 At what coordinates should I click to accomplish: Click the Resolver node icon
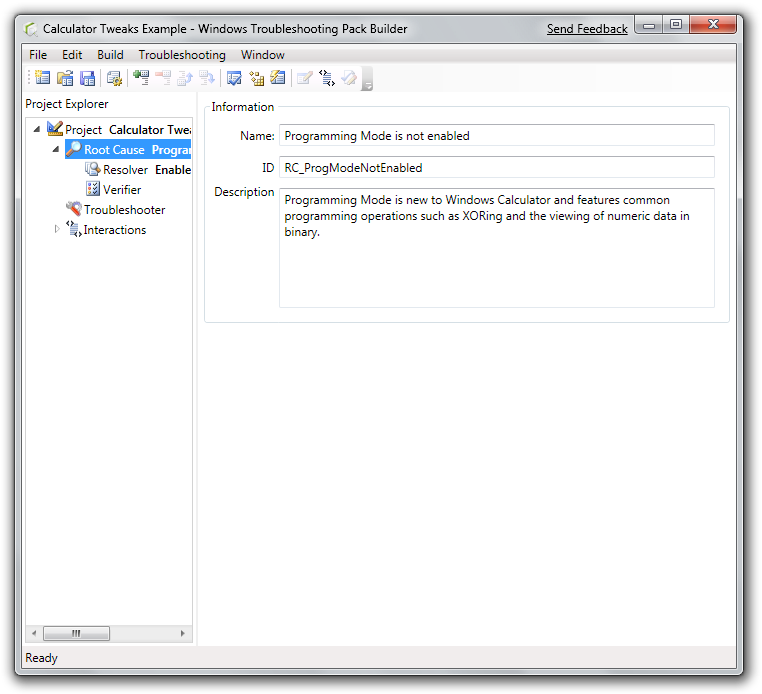pos(93,169)
